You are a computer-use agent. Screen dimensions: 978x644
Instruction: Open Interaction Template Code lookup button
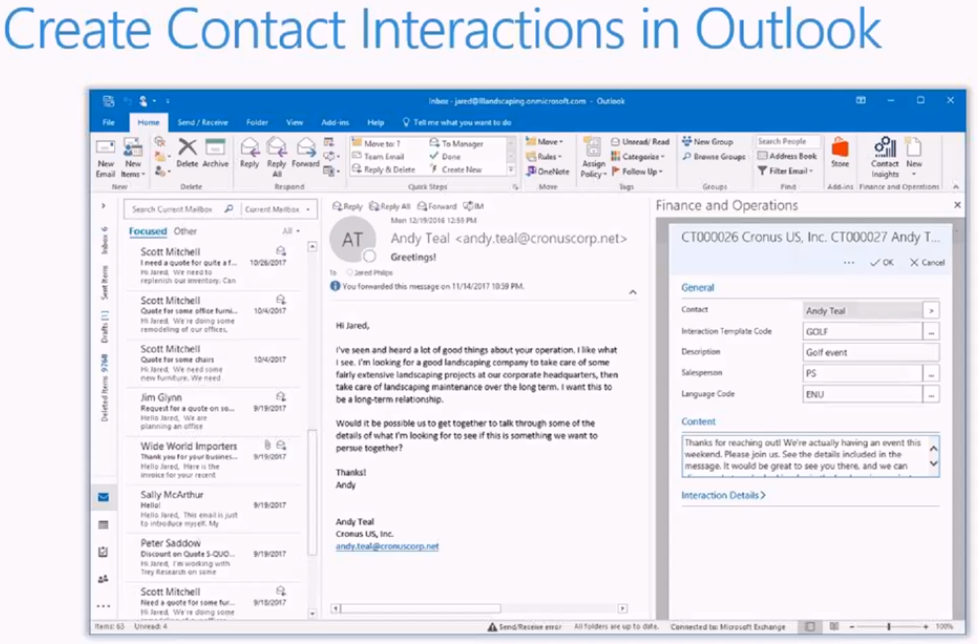pos(931,332)
